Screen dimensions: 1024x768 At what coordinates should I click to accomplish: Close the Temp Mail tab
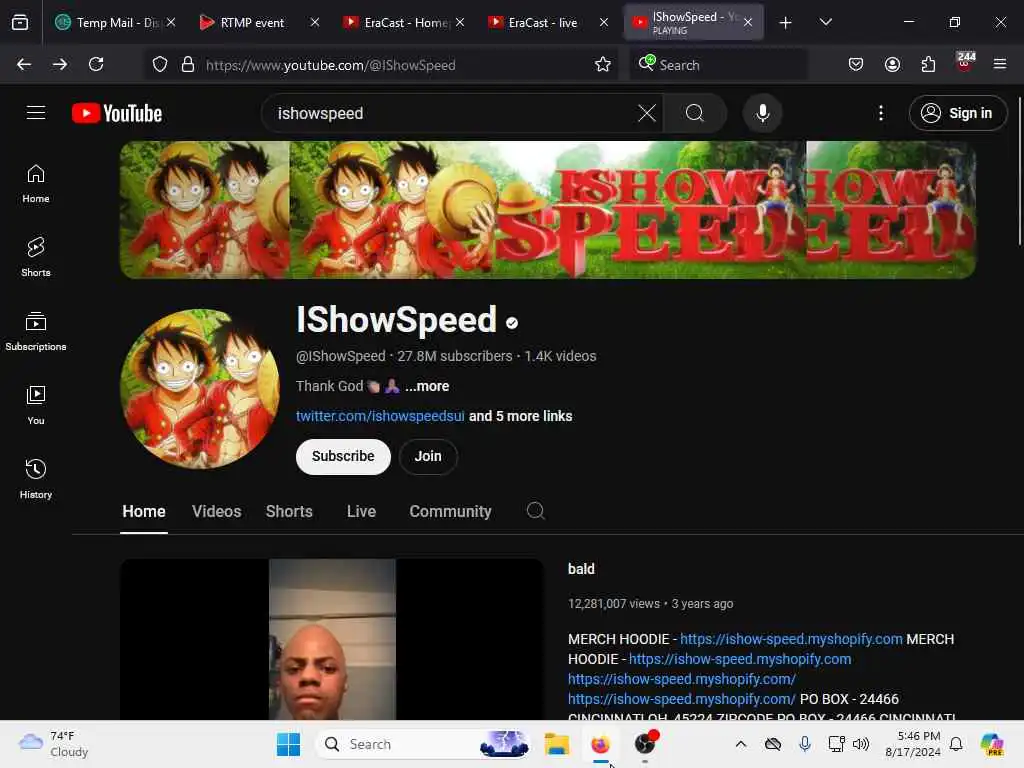coord(170,22)
